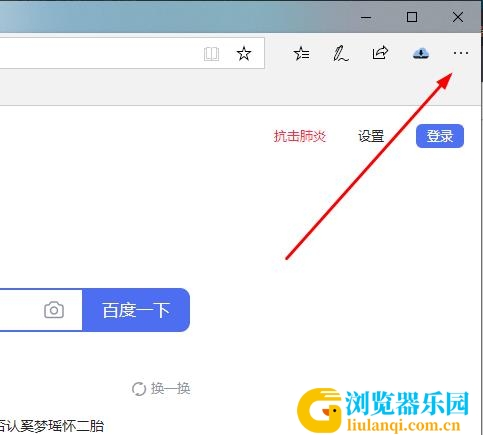Open the share page icon
Viewport: 483px width, 435px height.
tap(380, 53)
